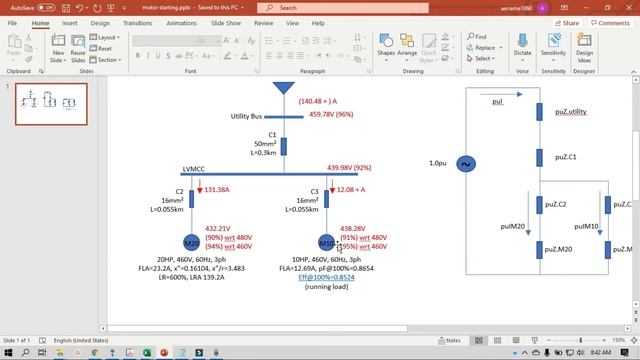Image resolution: width=640 pixels, height=360 pixels.
Task: Open the Comments pane button
Action: tap(610, 23)
